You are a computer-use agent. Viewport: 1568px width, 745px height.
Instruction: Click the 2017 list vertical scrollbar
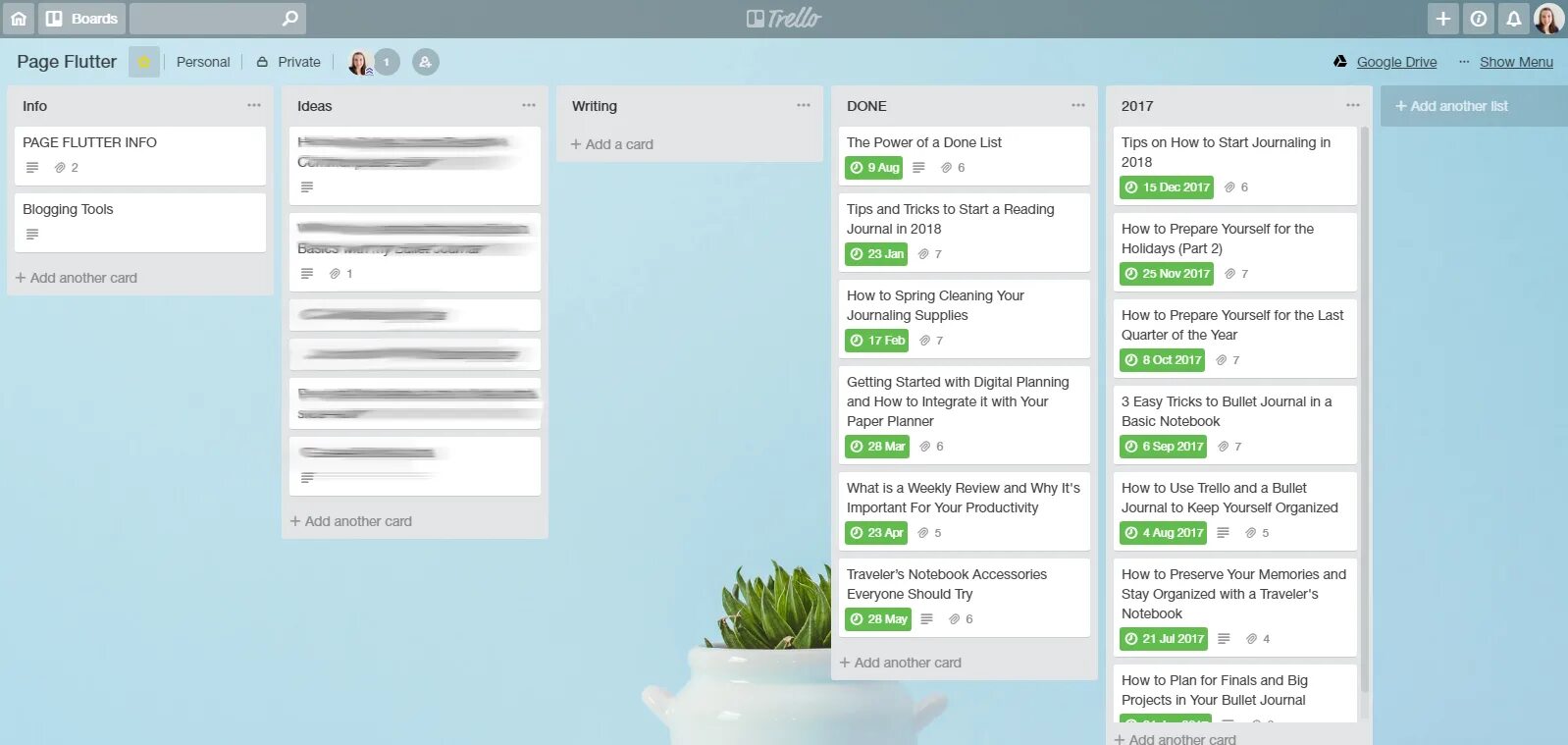pyautogui.click(x=1365, y=409)
